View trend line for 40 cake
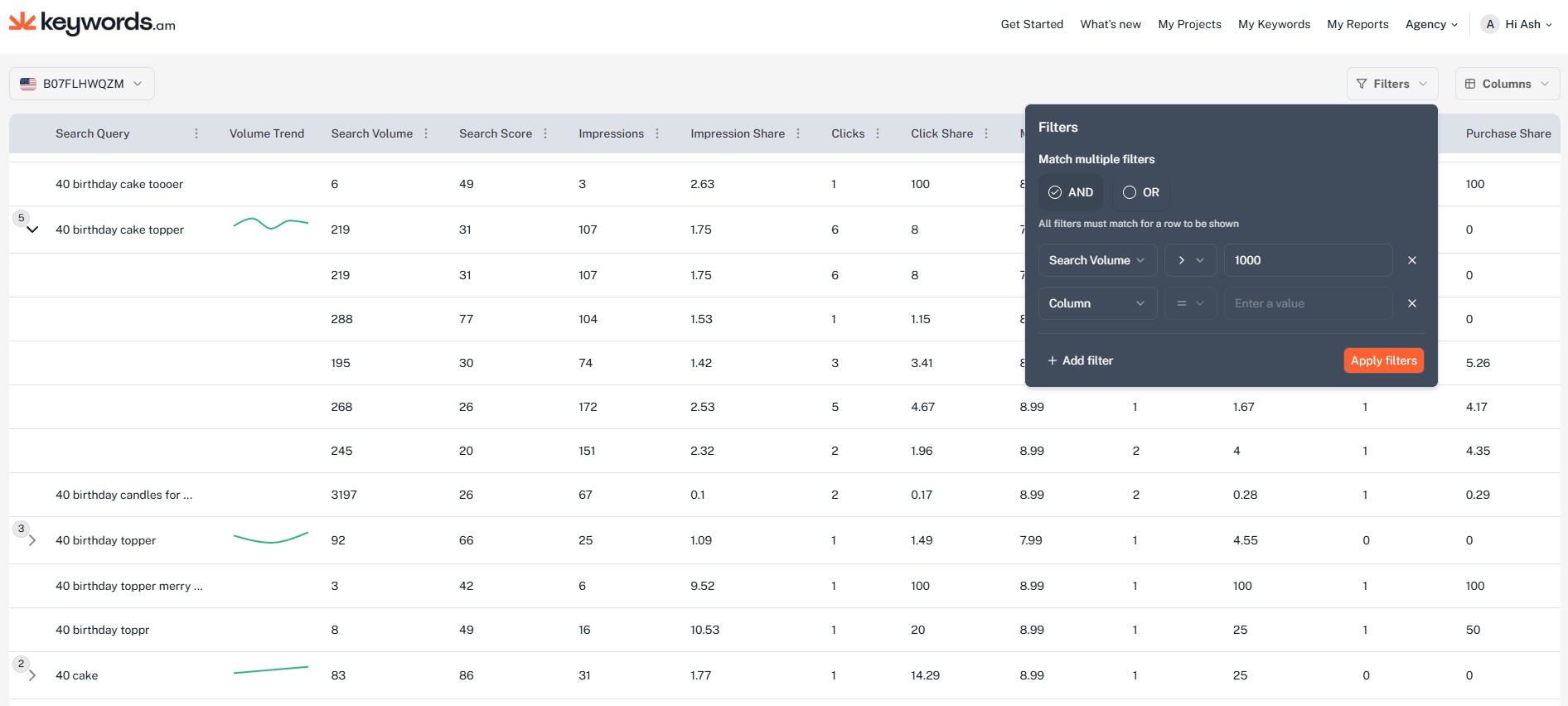1568x706 pixels. [271, 670]
